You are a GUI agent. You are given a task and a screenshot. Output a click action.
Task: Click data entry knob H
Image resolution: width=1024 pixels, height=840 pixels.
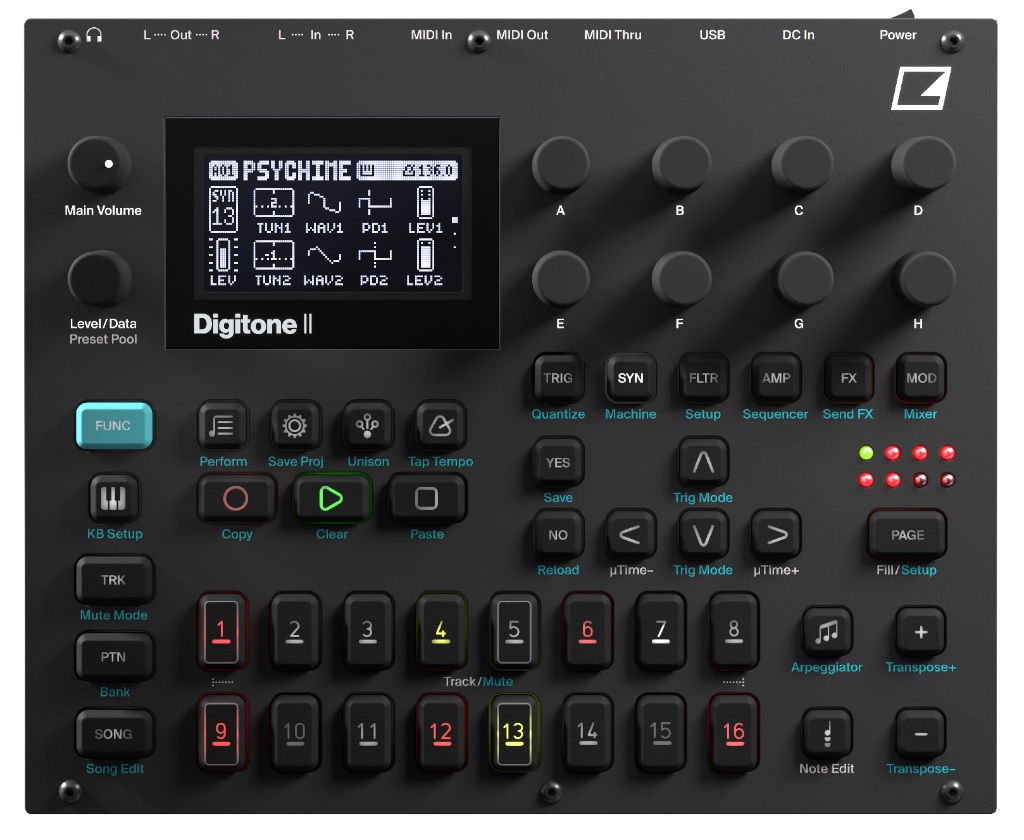(x=921, y=279)
